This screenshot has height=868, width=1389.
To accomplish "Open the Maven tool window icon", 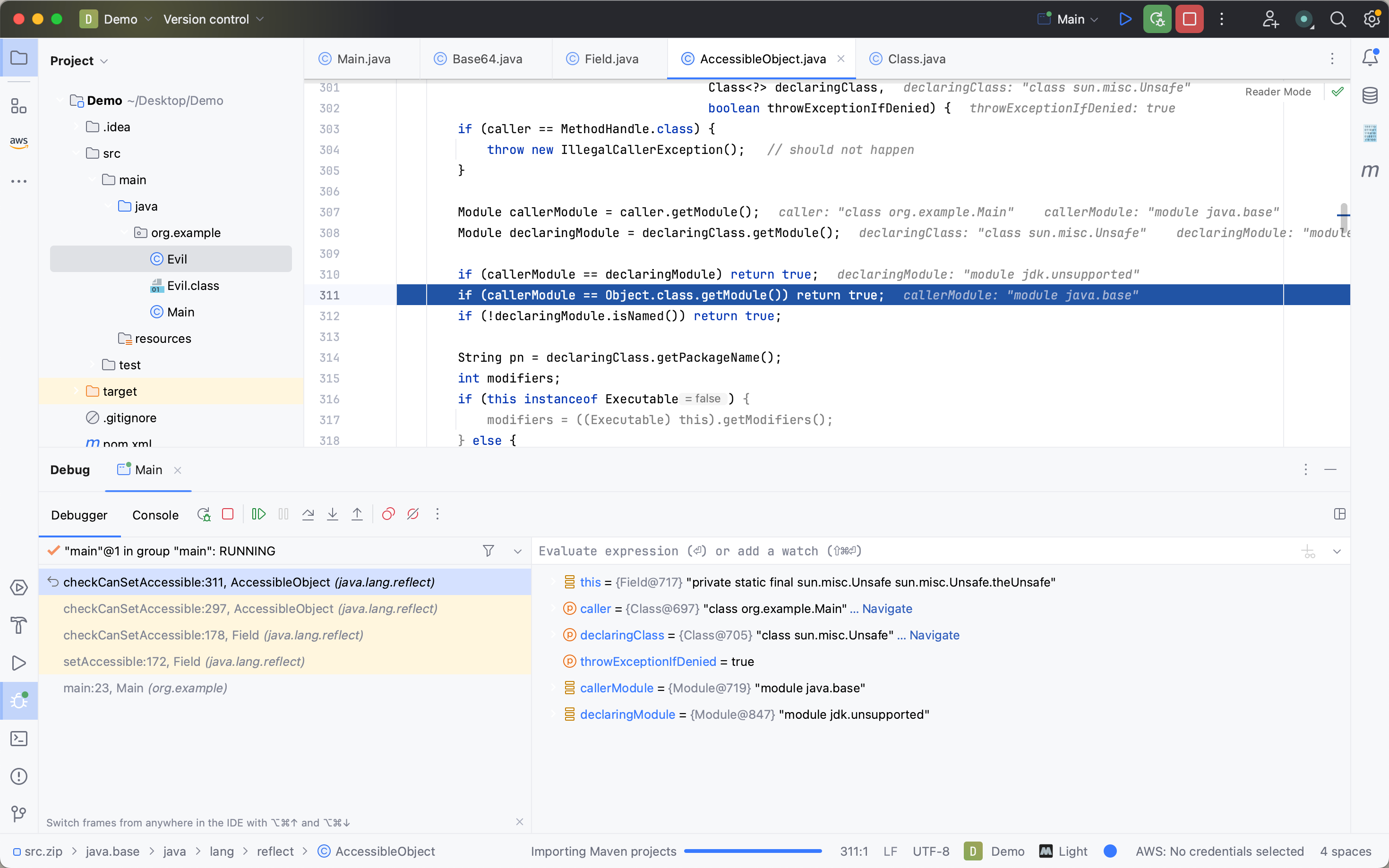I will tap(1370, 170).
